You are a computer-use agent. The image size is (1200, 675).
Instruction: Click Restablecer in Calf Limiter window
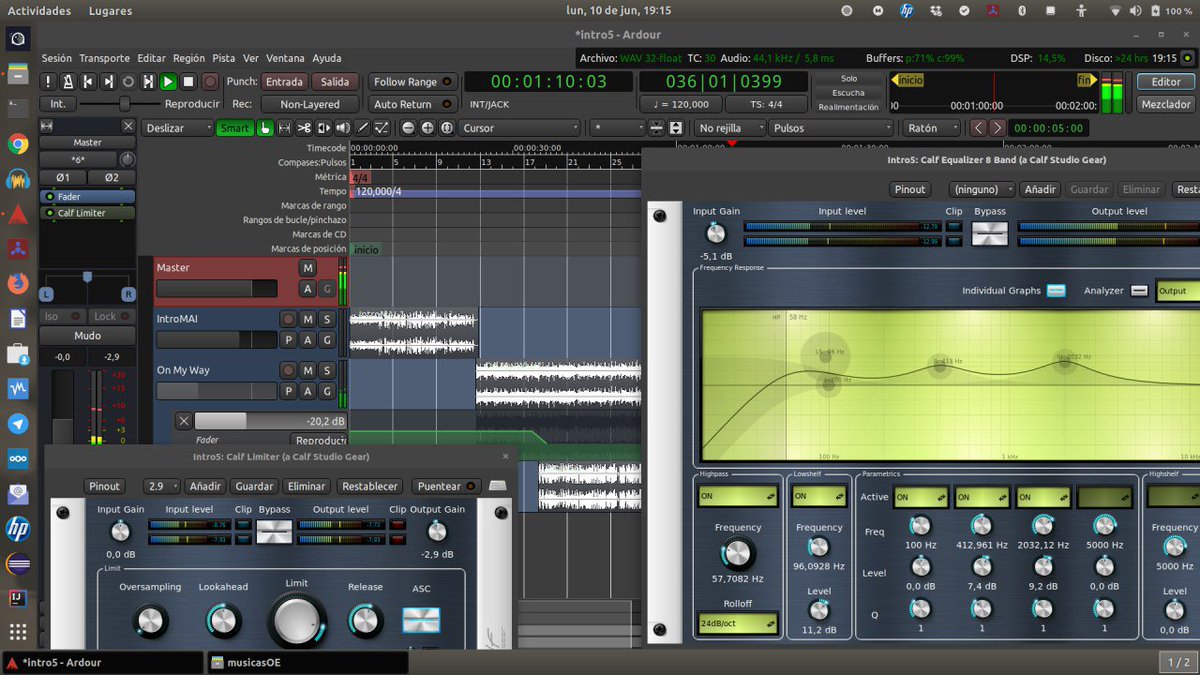click(x=370, y=486)
